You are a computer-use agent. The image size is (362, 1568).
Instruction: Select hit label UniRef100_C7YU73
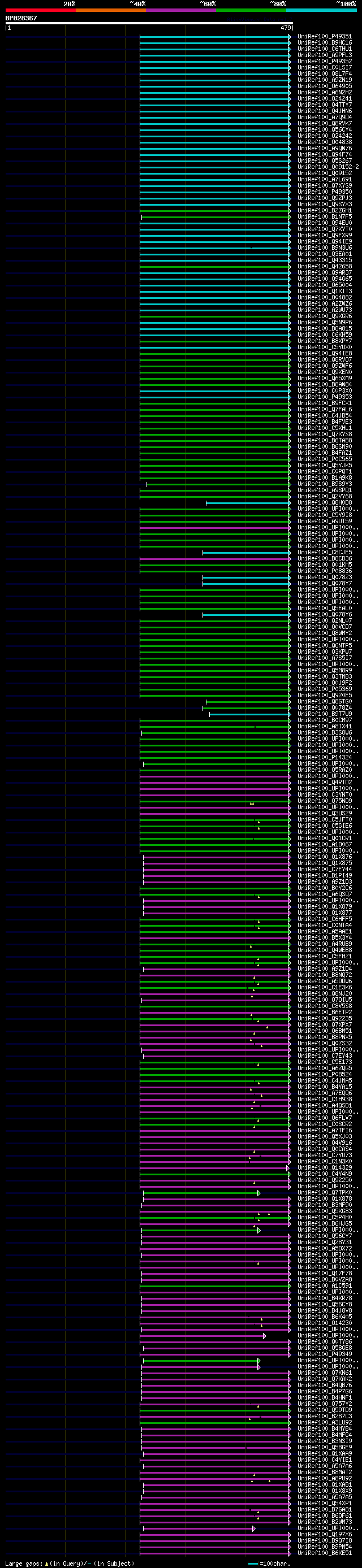click(x=325, y=1155)
